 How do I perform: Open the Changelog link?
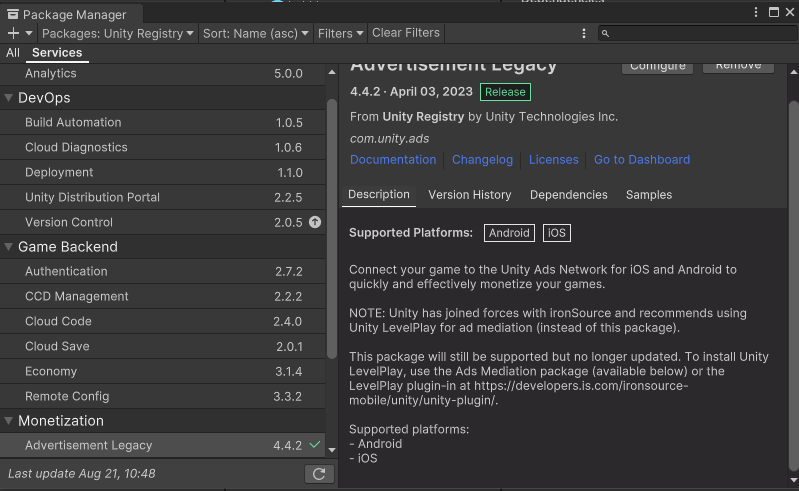[x=483, y=159]
